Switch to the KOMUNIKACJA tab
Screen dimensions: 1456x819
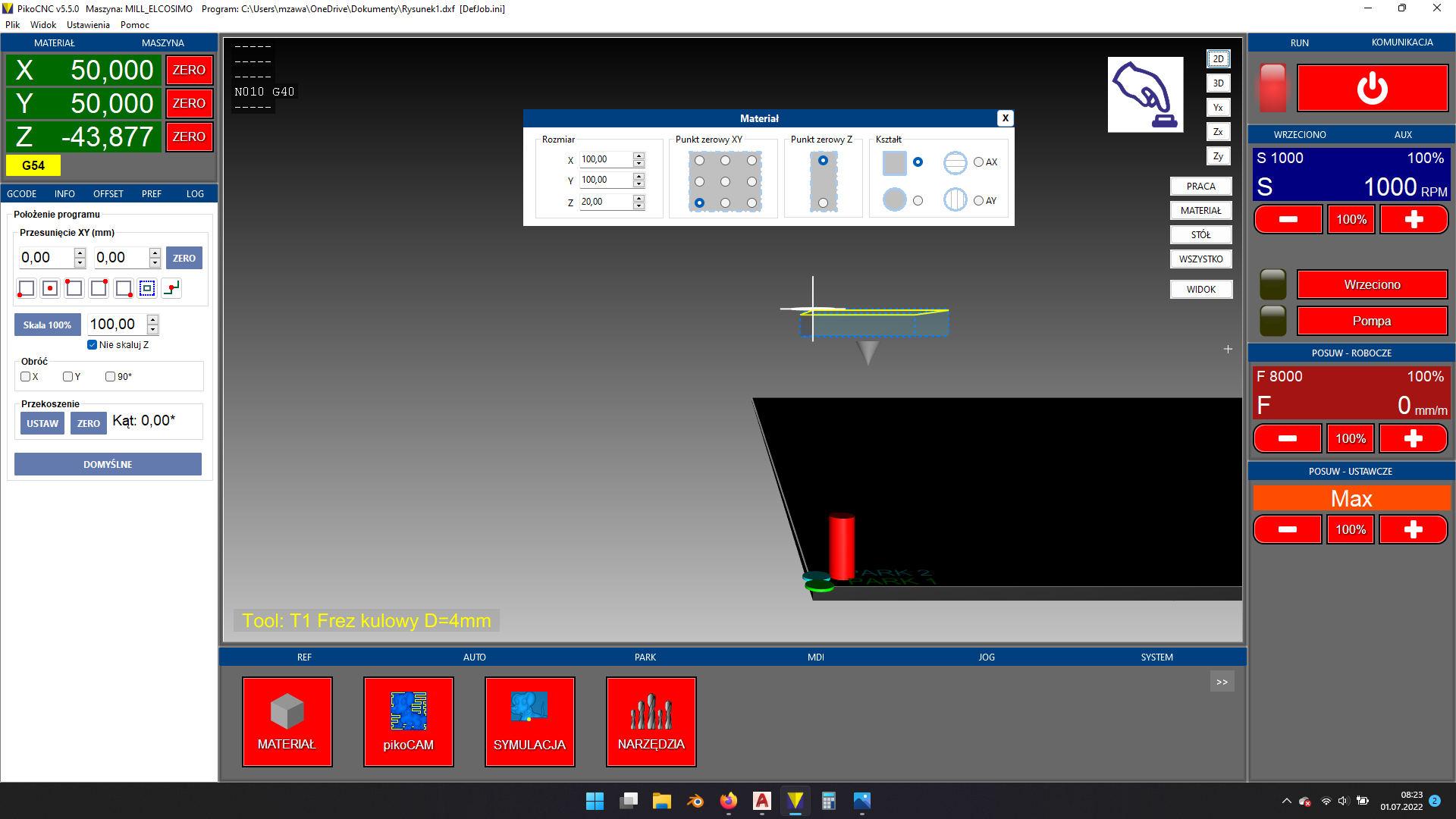(1402, 42)
